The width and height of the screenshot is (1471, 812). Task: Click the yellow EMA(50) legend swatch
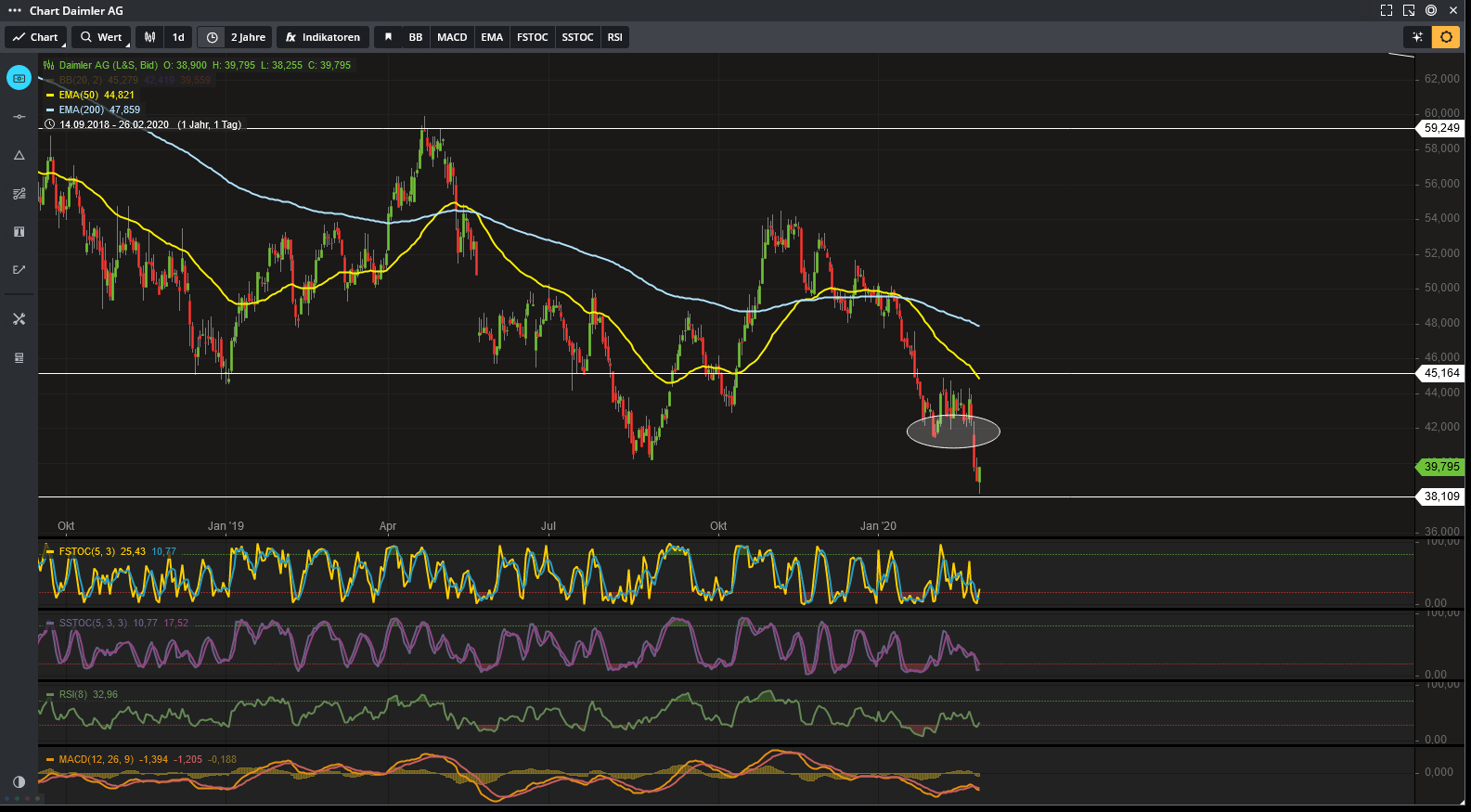(50, 95)
